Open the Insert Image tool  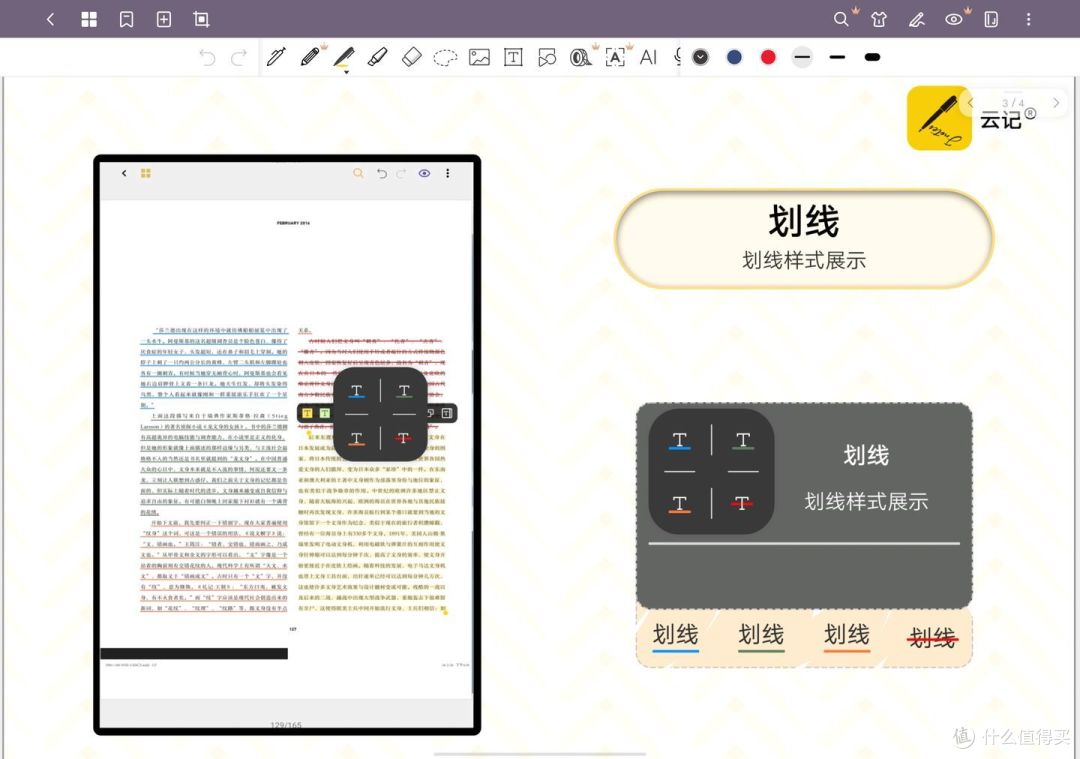point(479,57)
